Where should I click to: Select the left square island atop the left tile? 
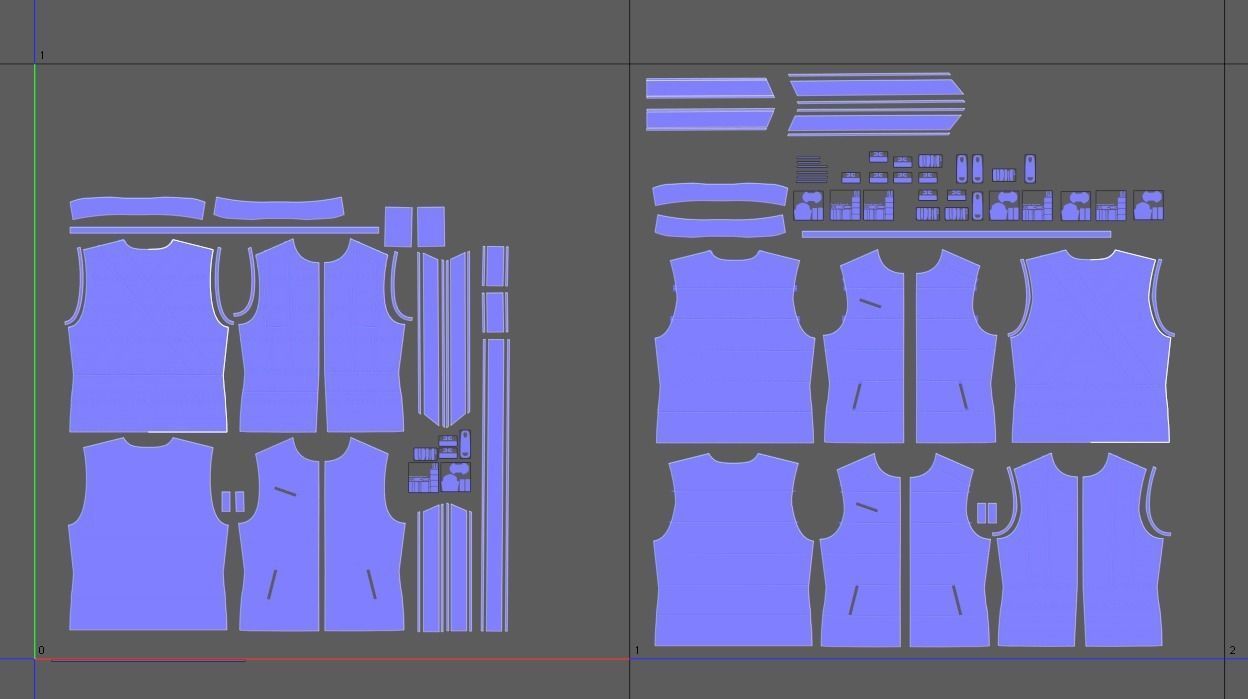398,227
